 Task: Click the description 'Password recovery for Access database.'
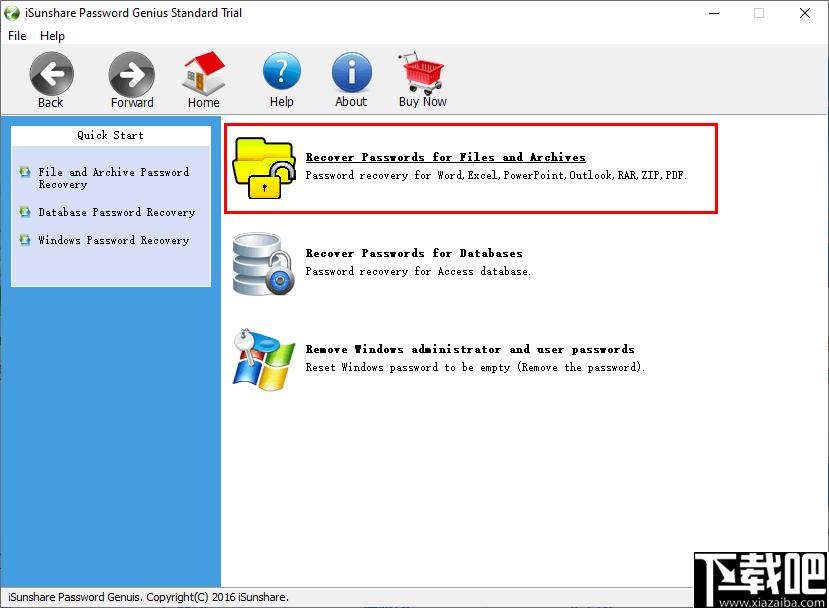click(x=418, y=271)
